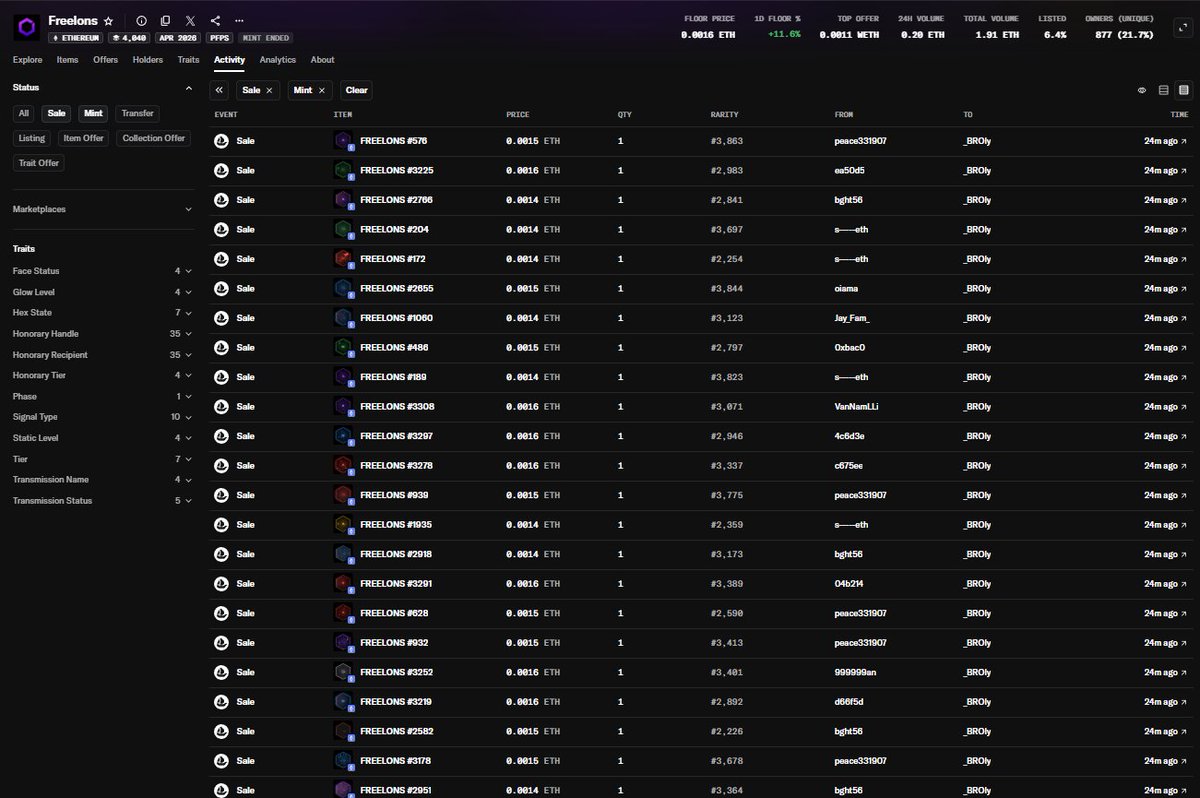This screenshot has height=798, width=1200.
Task: Collapse the Status section
Action: [189, 88]
